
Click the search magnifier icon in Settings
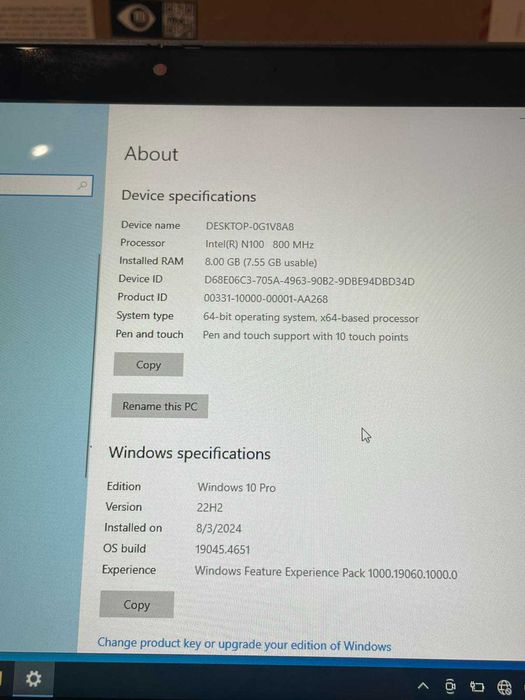[83, 185]
